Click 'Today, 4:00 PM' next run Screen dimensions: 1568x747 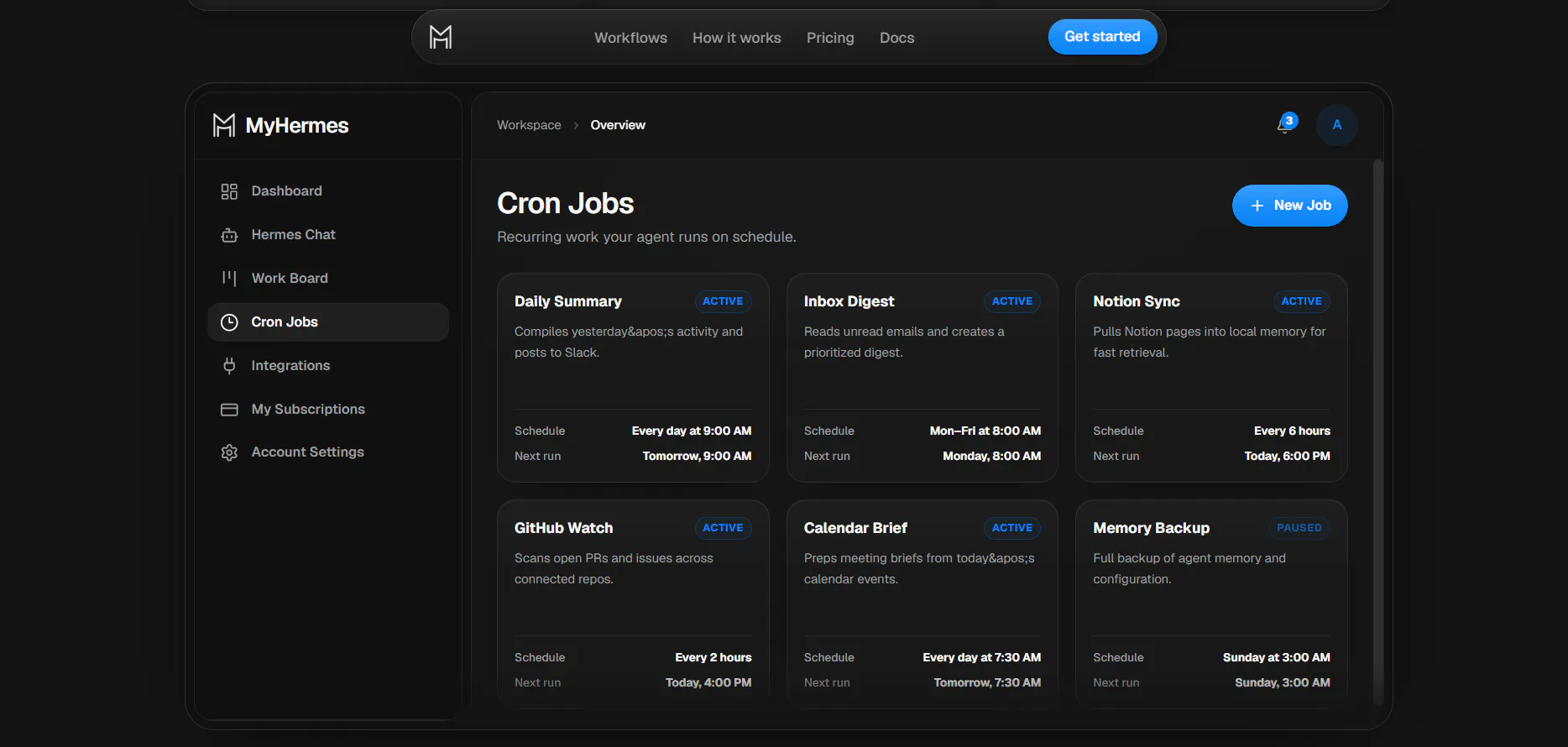pos(708,682)
